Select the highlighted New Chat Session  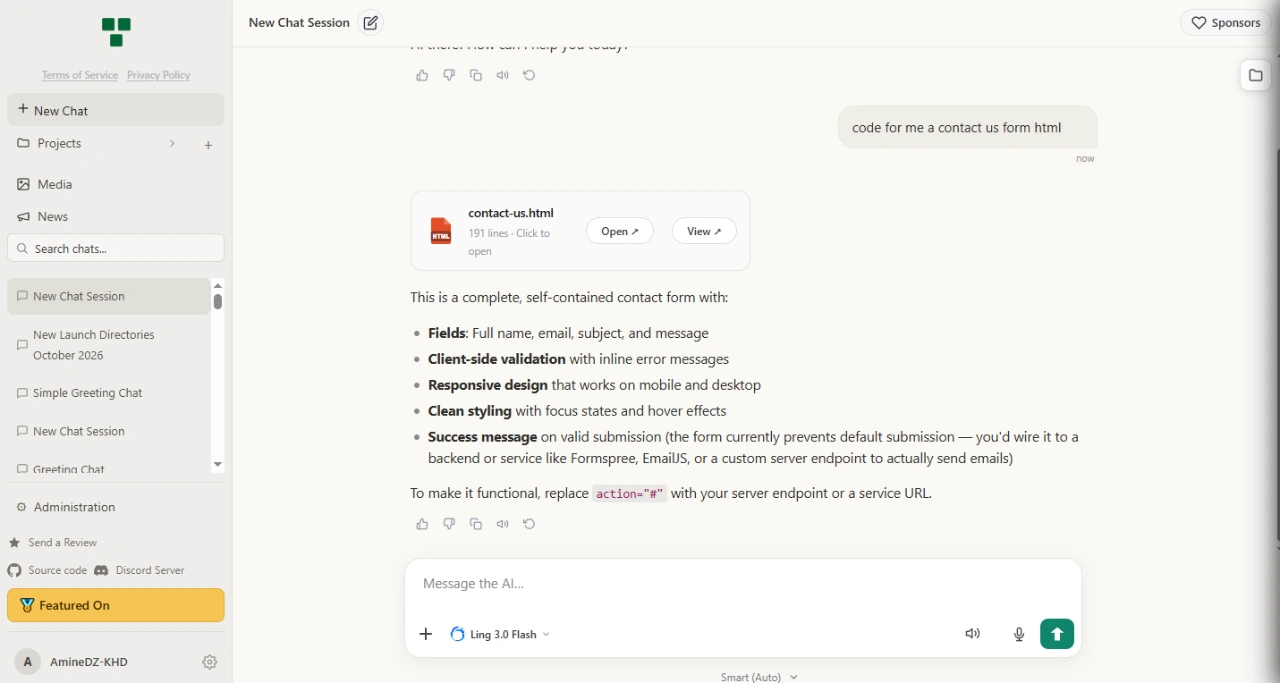pos(109,296)
